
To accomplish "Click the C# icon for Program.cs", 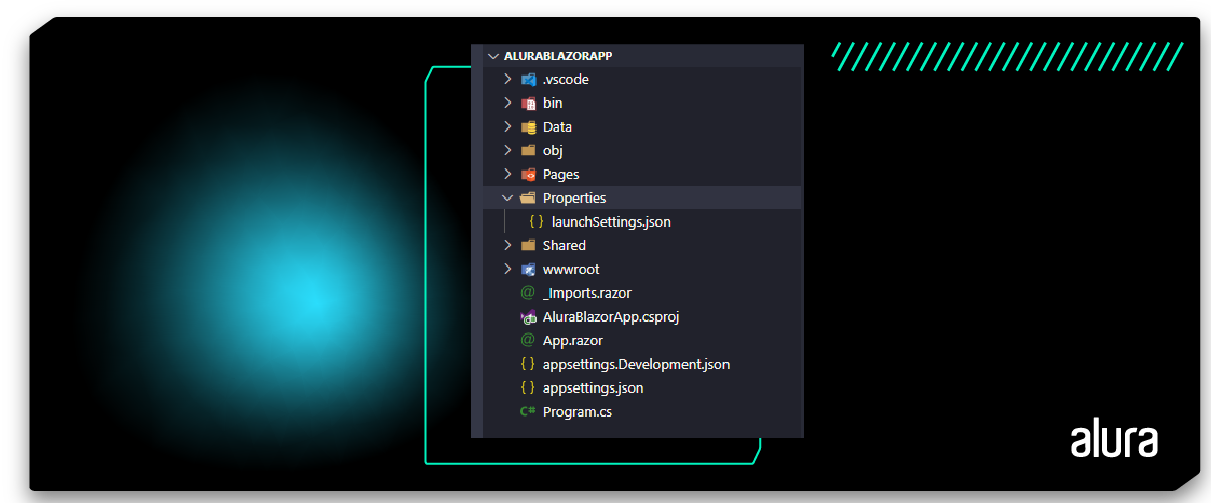I will [528, 412].
